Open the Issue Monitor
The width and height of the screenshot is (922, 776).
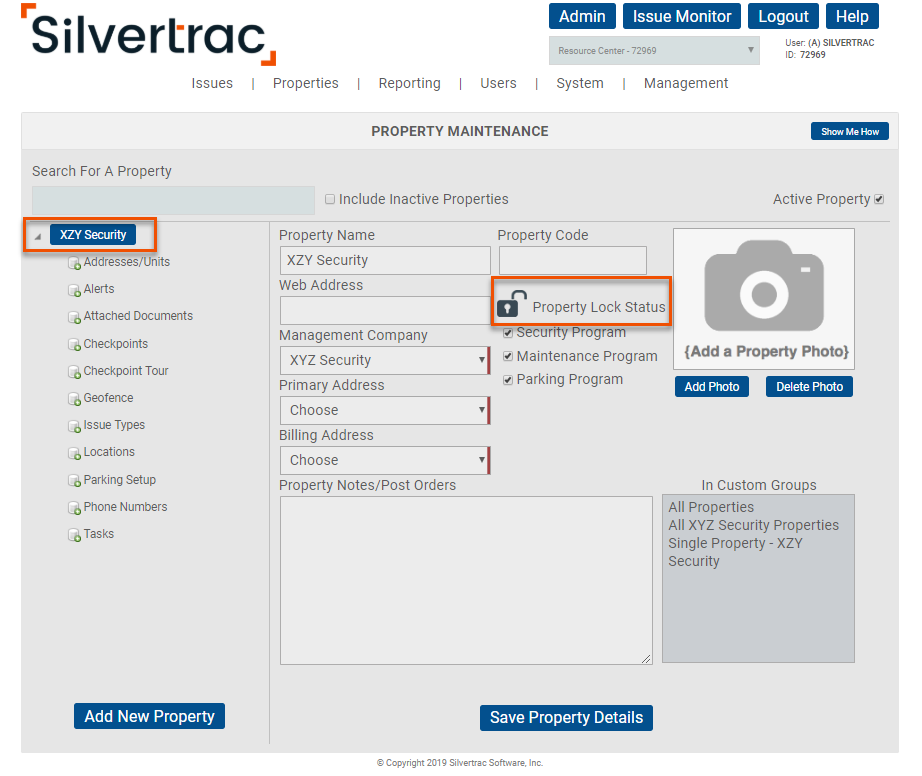coord(682,16)
